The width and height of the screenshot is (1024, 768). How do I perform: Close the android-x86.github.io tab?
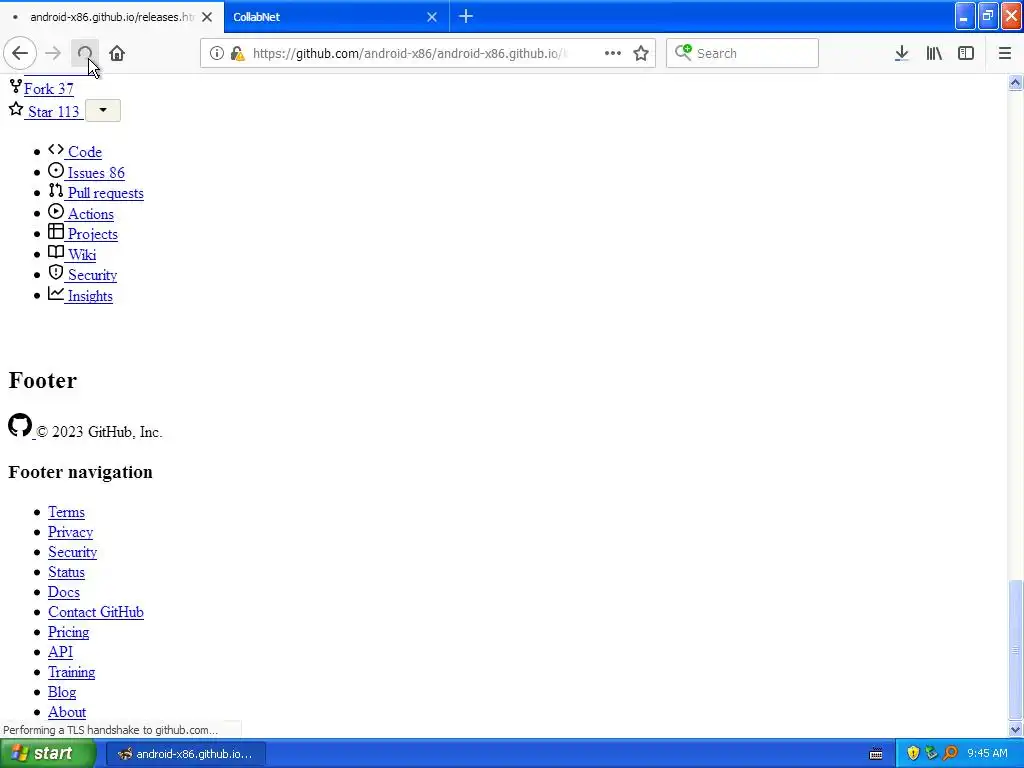pyautogui.click(x=207, y=17)
